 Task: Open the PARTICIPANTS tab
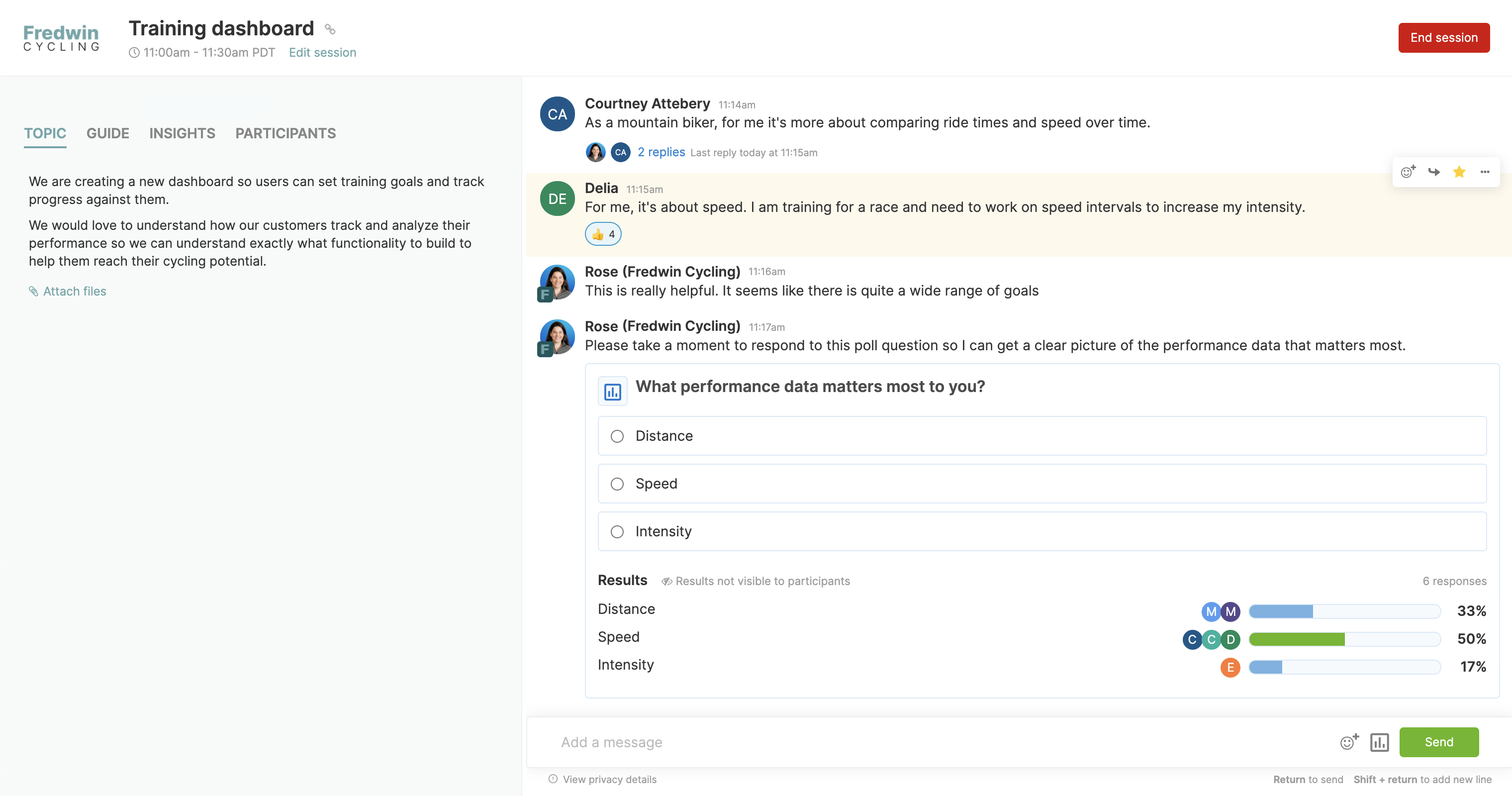coord(285,133)
